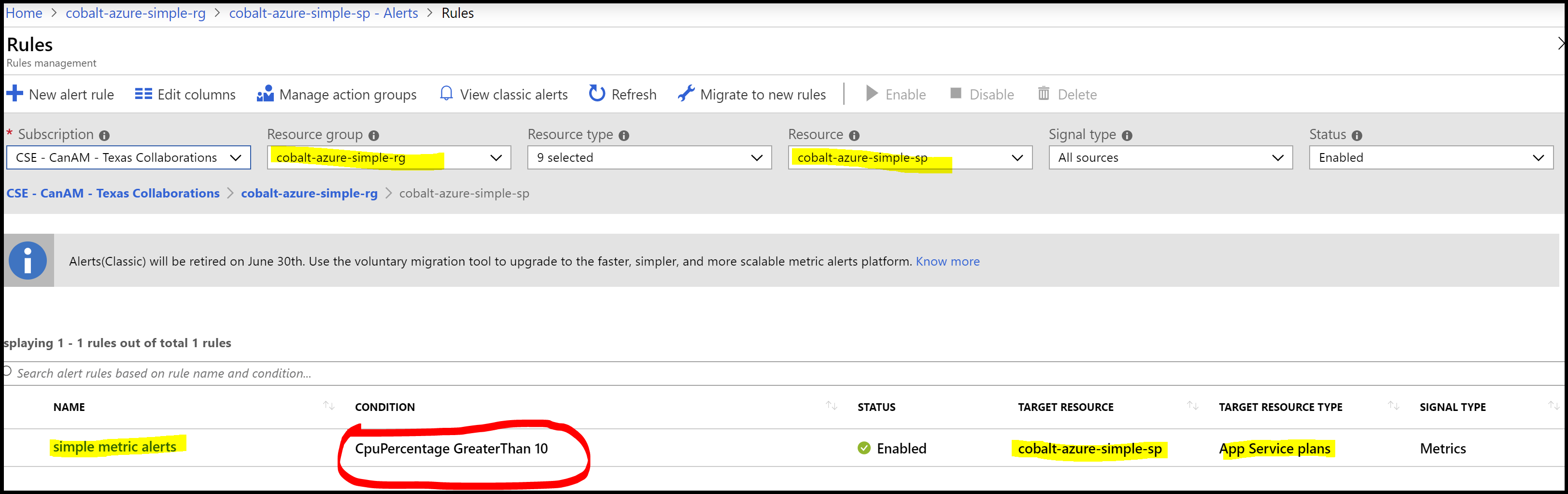The image size is (1568, 494).
Task: Click Refresh label in toolbar
Action: [x=634, y=94]
